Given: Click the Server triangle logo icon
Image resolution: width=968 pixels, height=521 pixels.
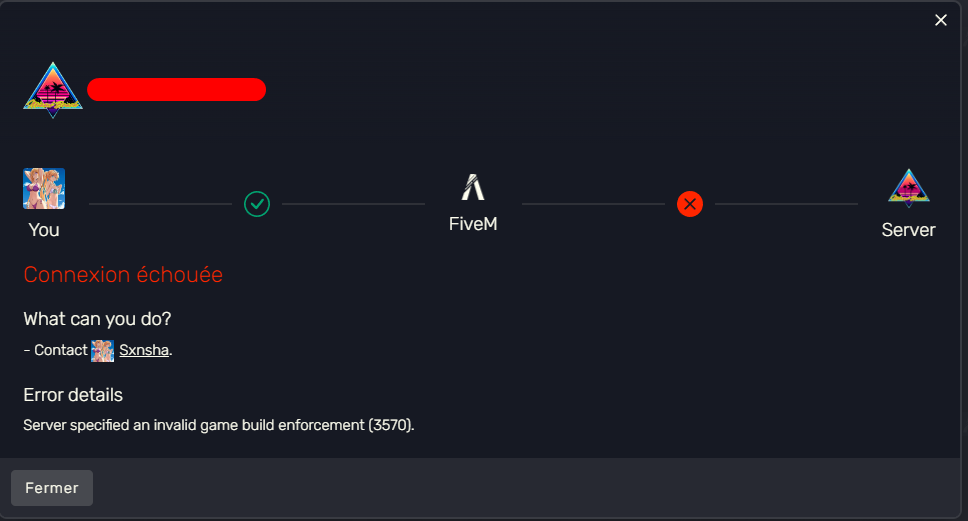Looking at the screenshot, I should tap(909, 188).
